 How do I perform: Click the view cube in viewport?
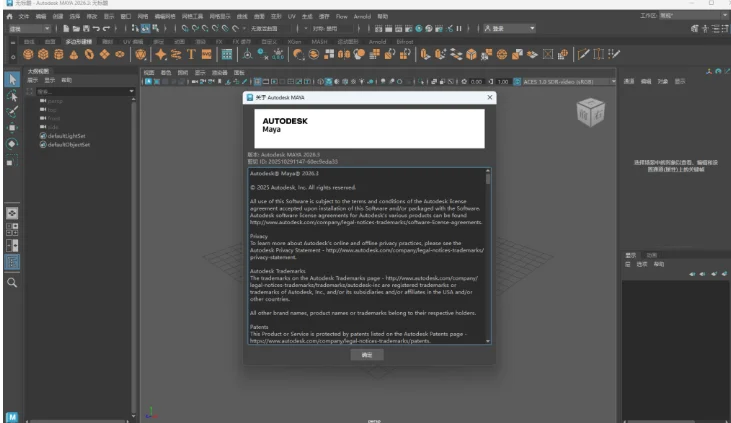point(591,112)
